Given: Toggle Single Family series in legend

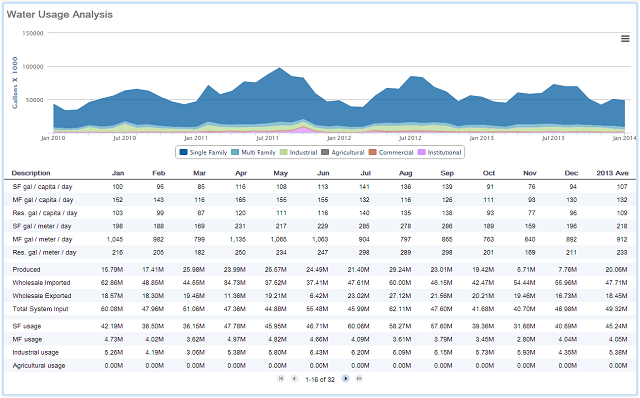Looking at the screenshot, I should tap(203, 152).
